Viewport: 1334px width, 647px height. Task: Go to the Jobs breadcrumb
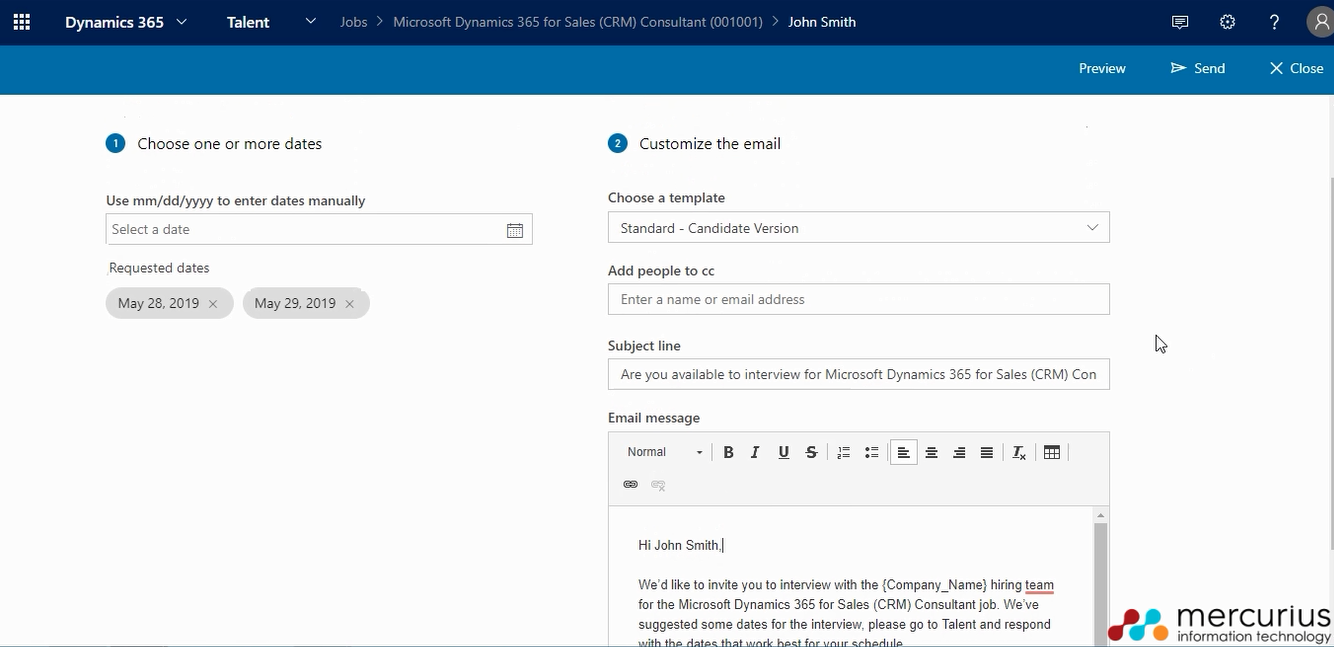click(x=353, y=22)
